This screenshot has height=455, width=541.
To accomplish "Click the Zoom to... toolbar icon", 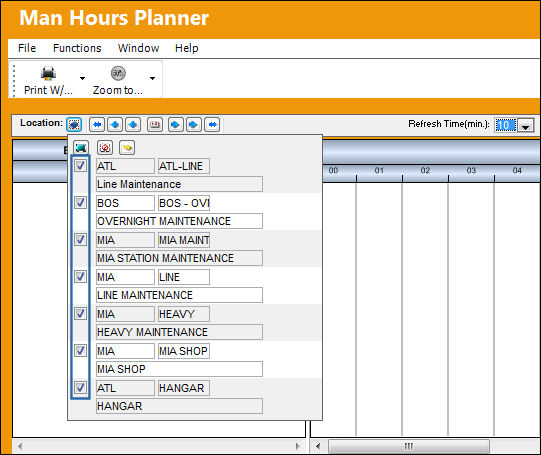I will (118, 73).
